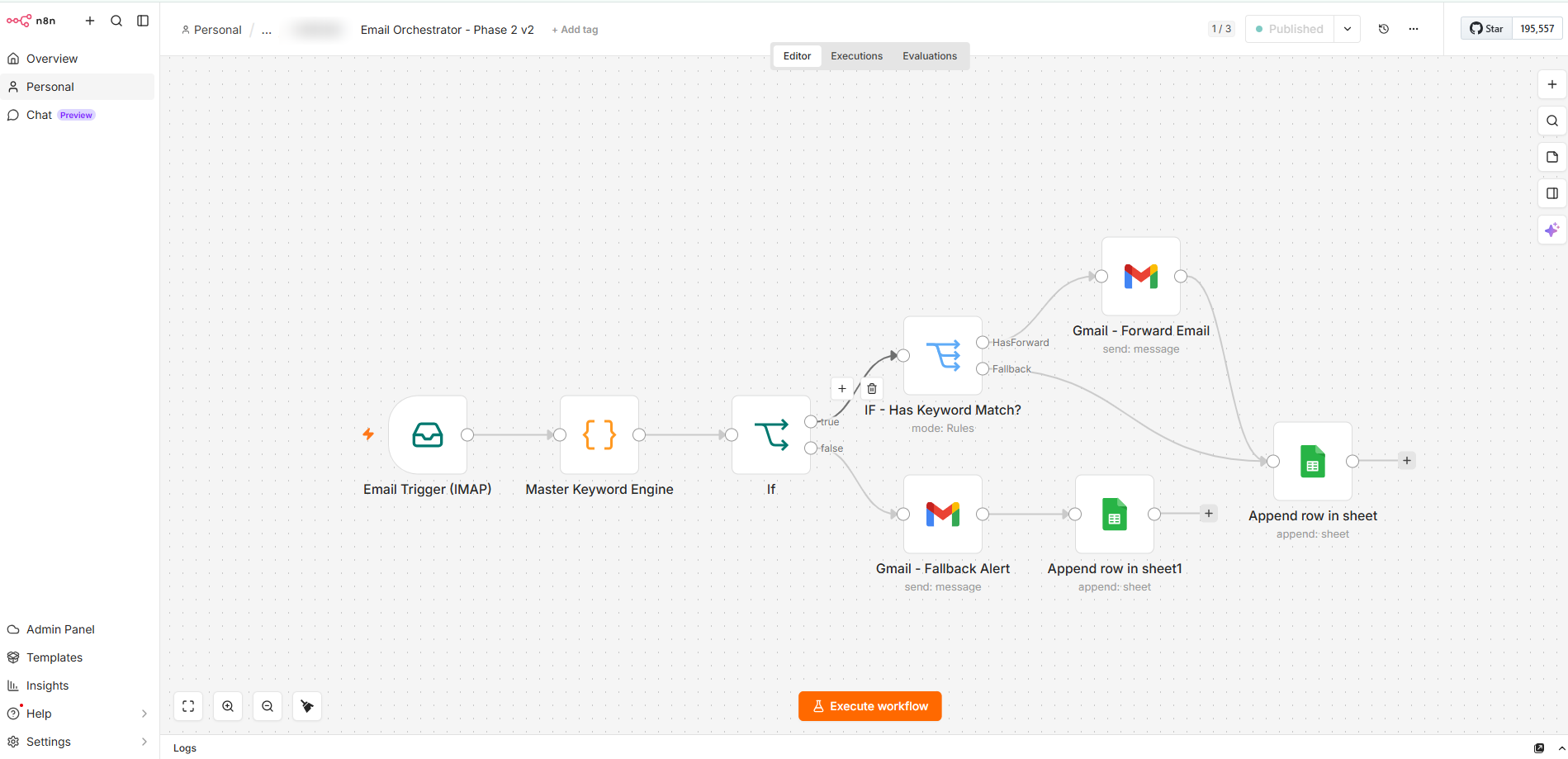The width and height of the screenshot is (1568, 759).
Task: Open Insights
Action: click(78, 685)
